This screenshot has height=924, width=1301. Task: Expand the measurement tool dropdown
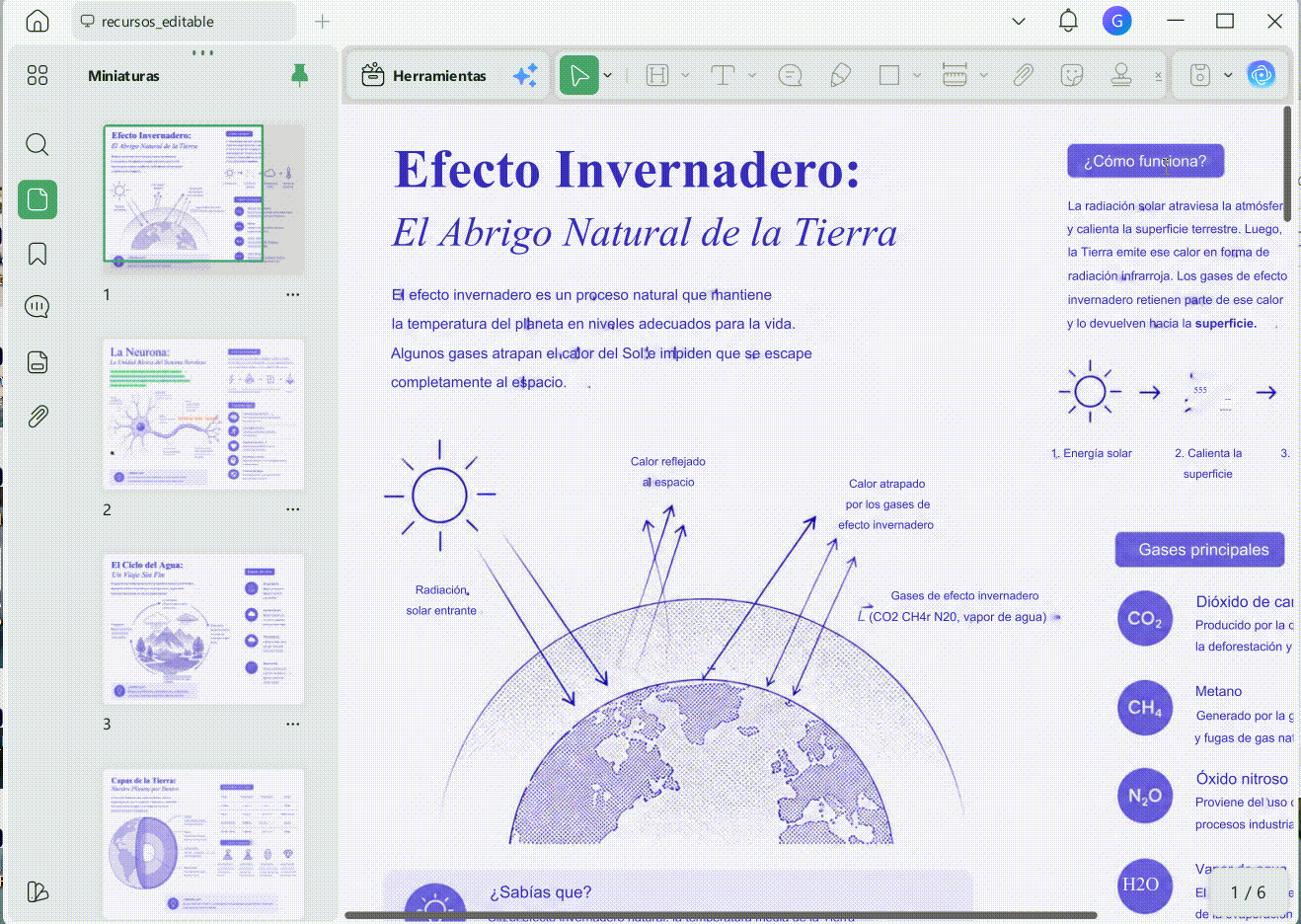983,75
